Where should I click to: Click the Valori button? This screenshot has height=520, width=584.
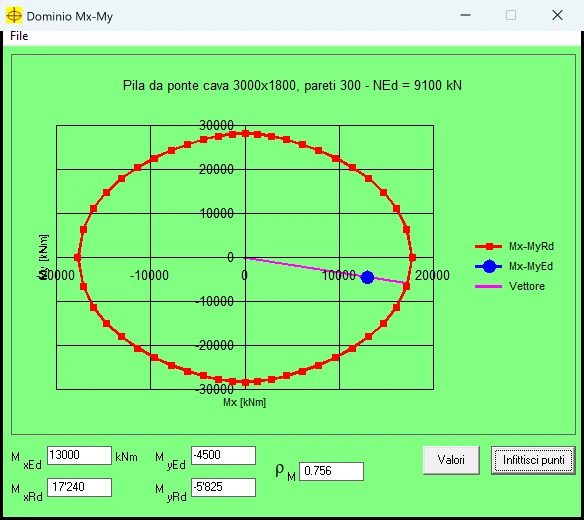pos(451,460)
